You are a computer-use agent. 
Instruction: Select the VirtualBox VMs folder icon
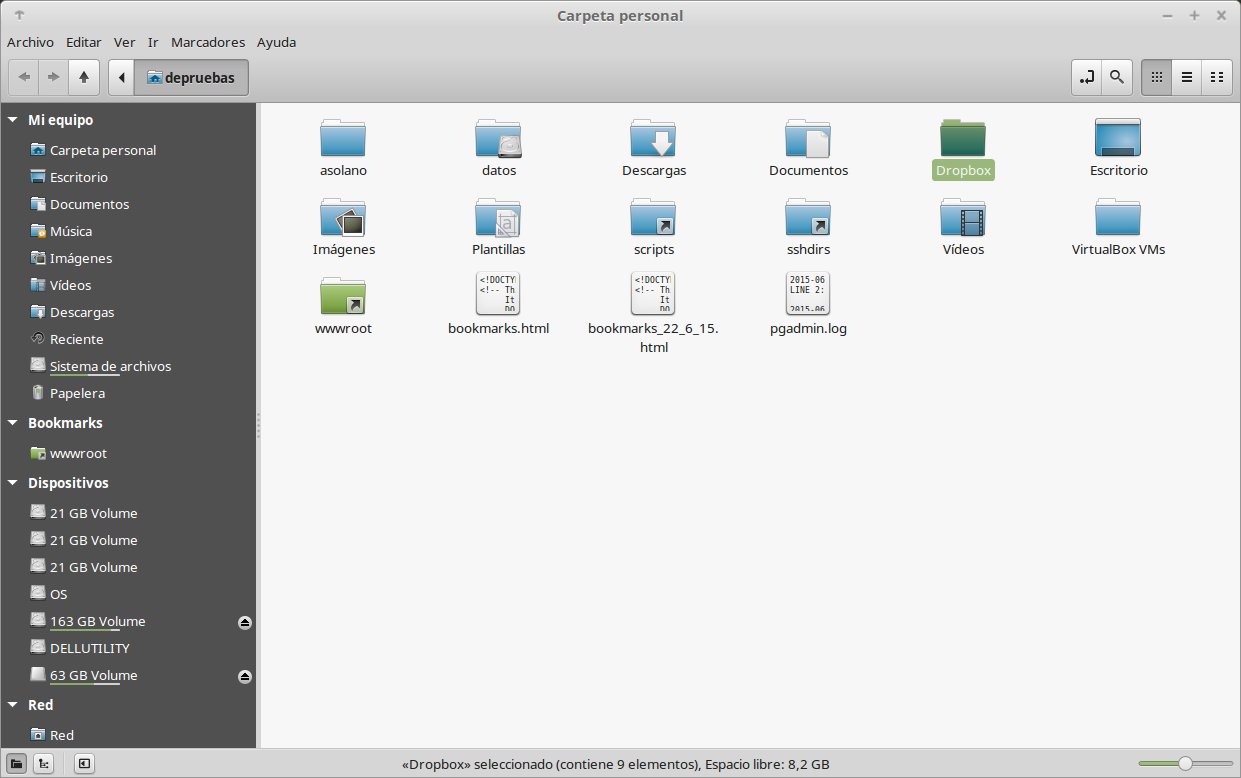click(x=1118, y=217)
